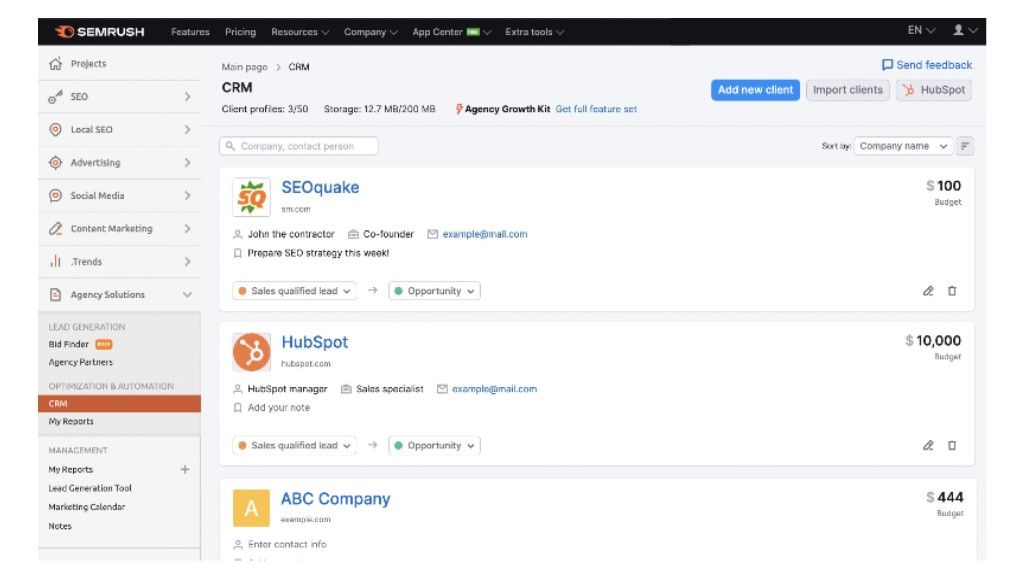
Task: Open Pricing in the top navigation
Action: (x=240, y=32)
